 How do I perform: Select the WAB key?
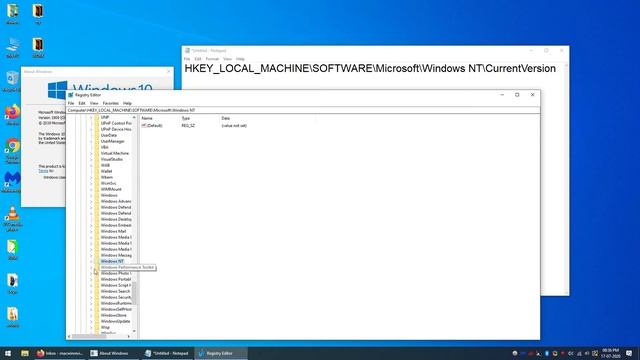click(105, 165)
